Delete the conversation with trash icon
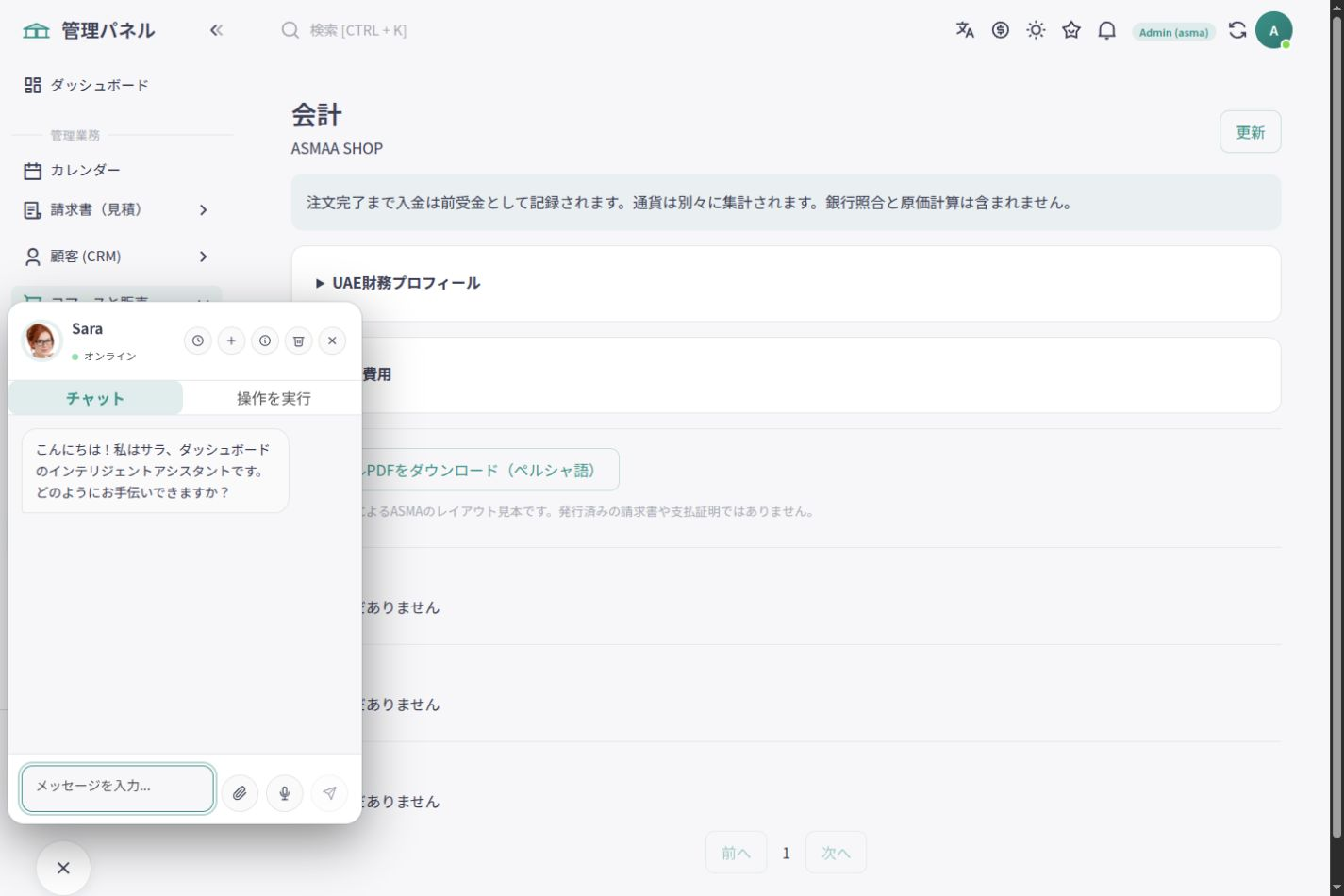The width and height of the screenshot is (1344, 896). click(x=298, y=340)
